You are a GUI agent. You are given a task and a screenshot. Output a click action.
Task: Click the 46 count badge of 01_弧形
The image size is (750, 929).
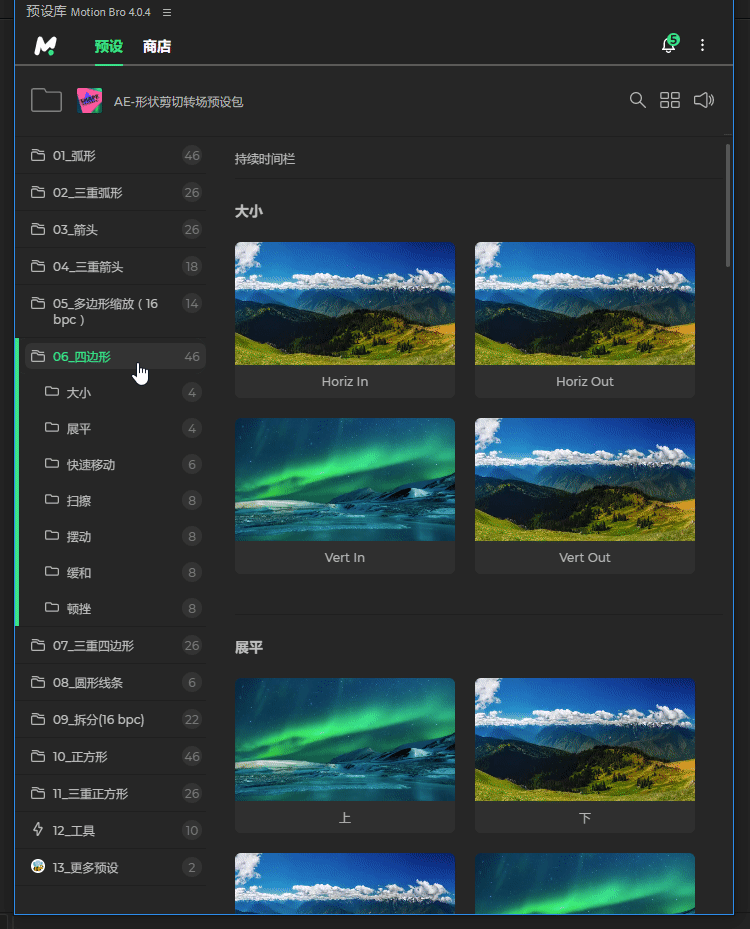point(192,155)
